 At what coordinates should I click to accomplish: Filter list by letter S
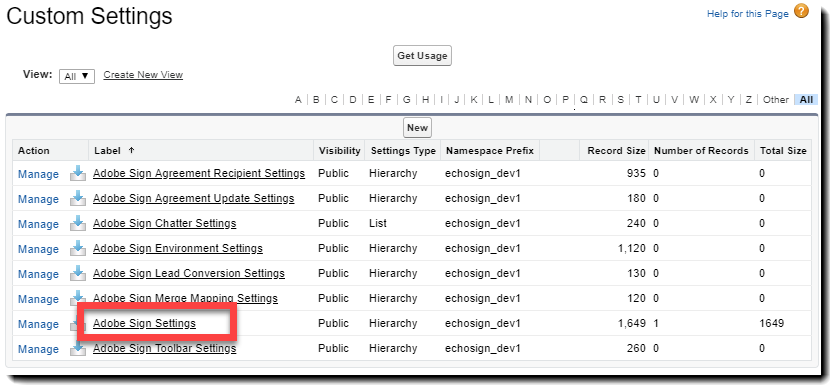tap(620, 100)
